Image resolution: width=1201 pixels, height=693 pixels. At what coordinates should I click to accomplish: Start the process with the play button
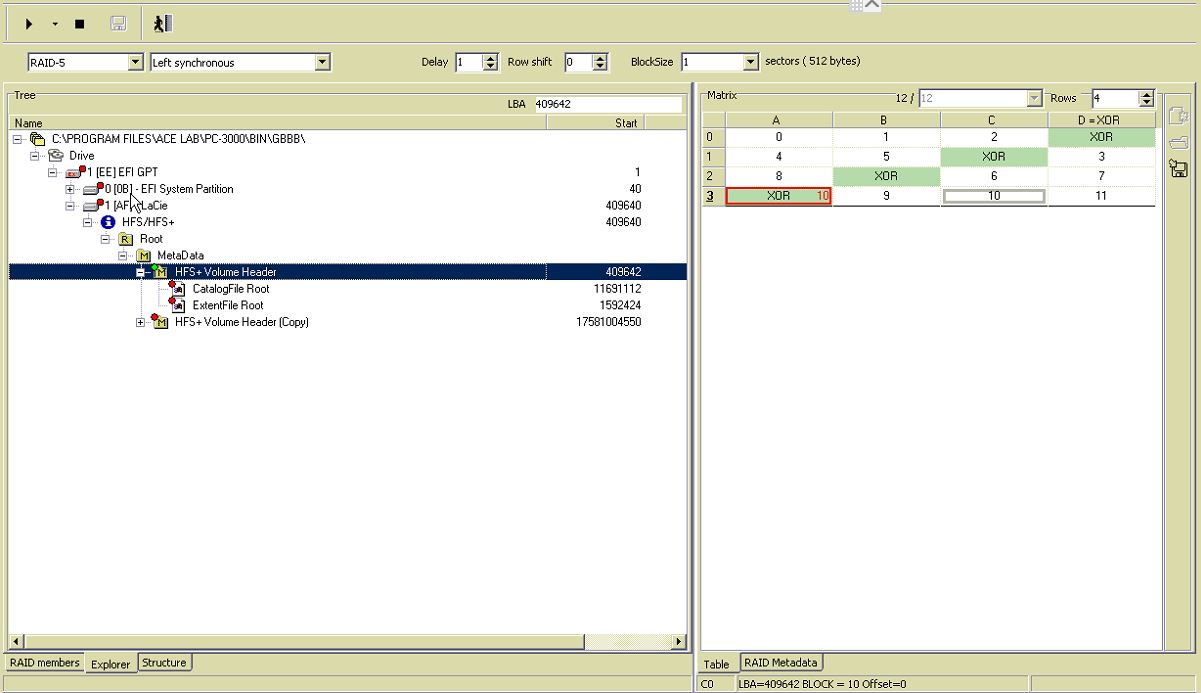click(x=29, y=24)
